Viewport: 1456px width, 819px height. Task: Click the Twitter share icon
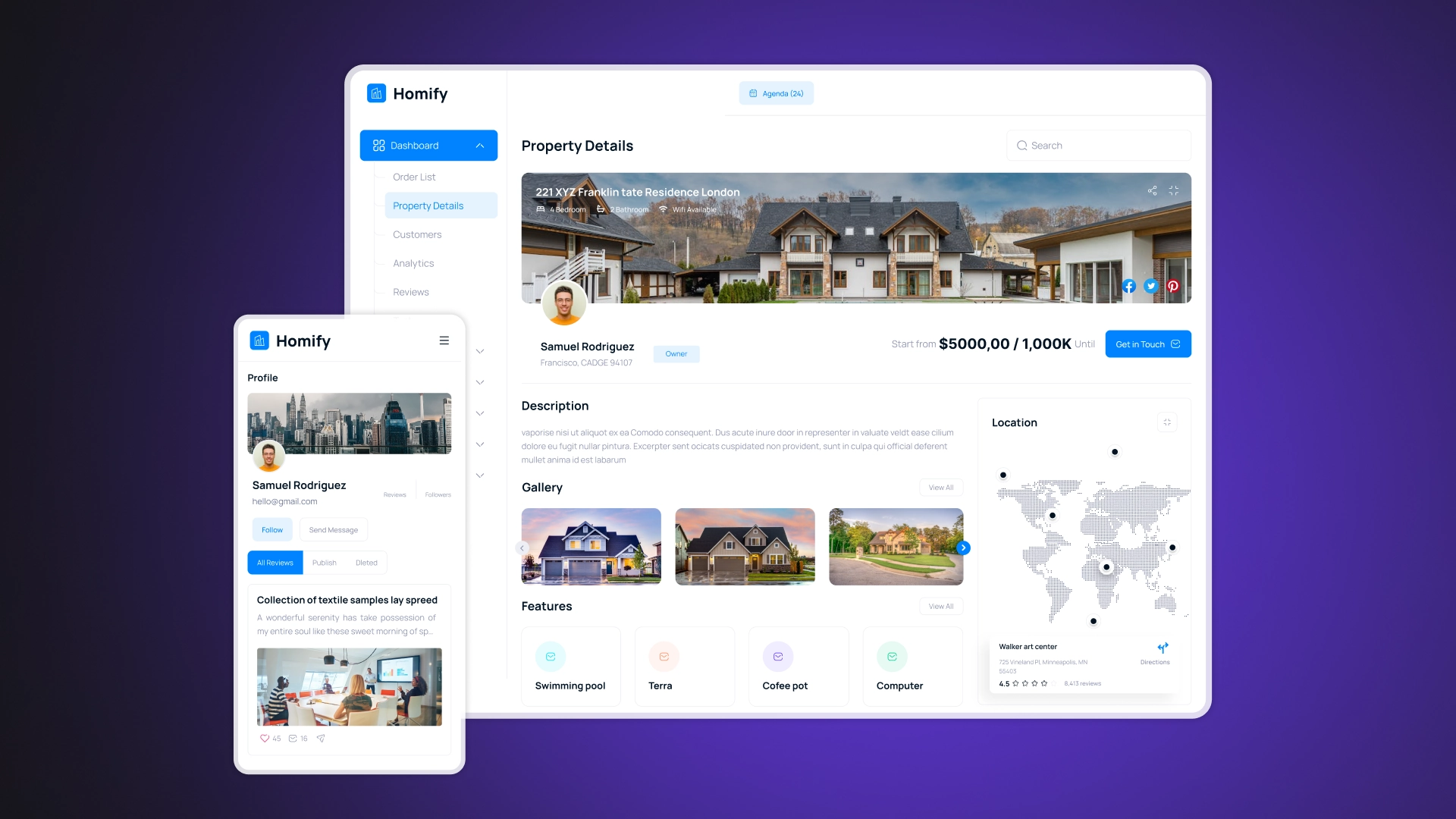[1148, 286]
